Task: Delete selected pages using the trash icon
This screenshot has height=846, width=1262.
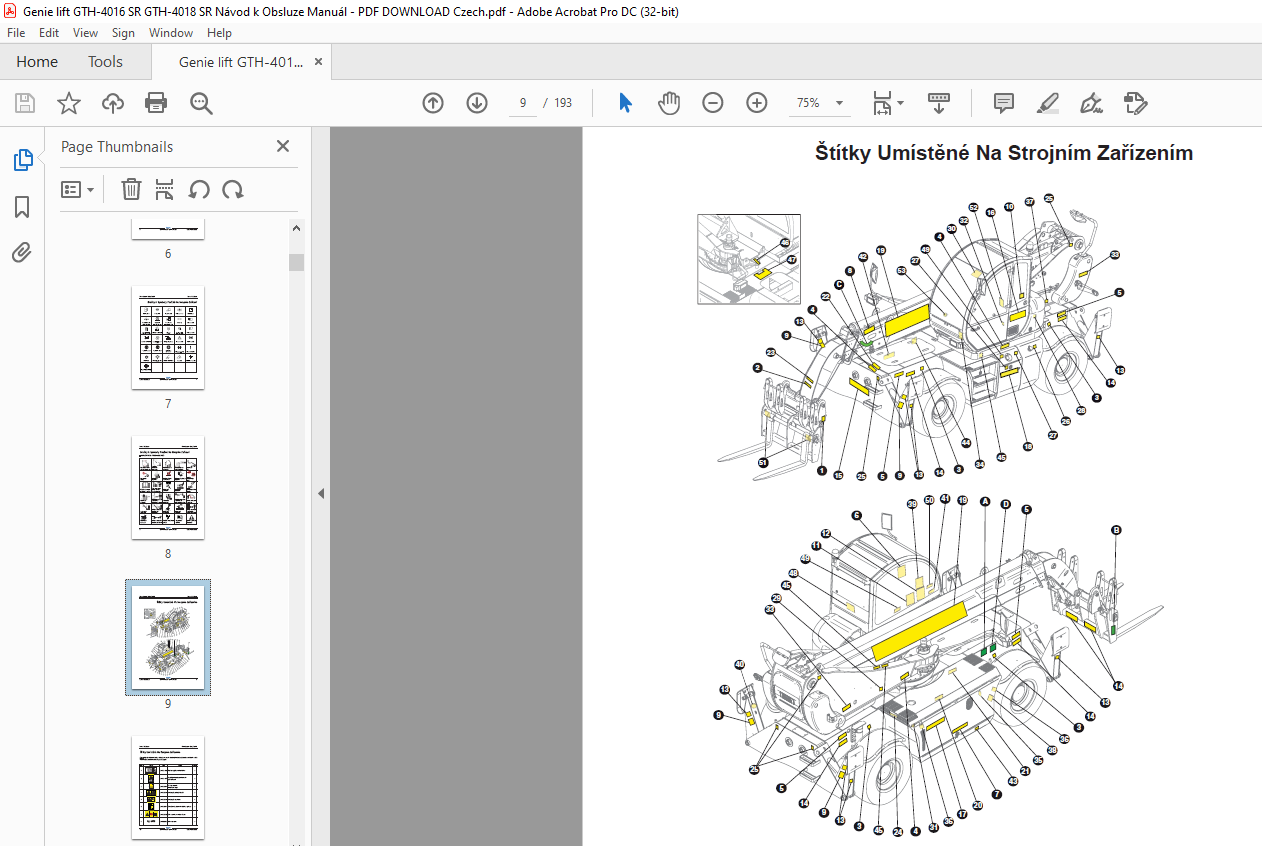Action: coord(131,189)
